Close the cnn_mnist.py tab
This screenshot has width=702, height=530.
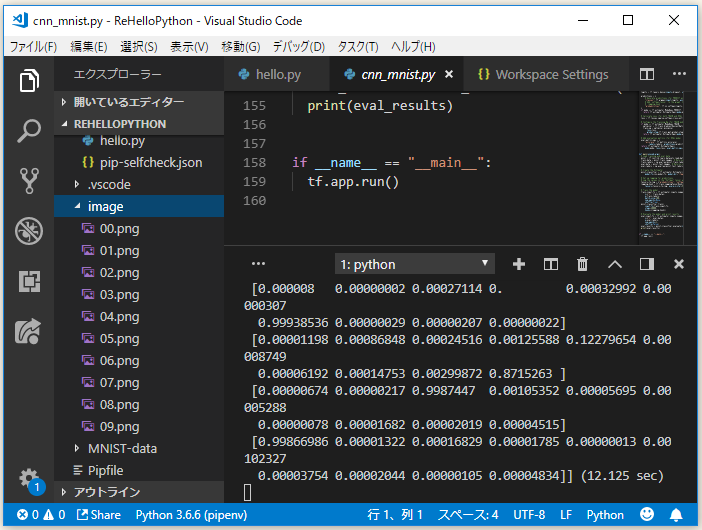tap(449, 74)
